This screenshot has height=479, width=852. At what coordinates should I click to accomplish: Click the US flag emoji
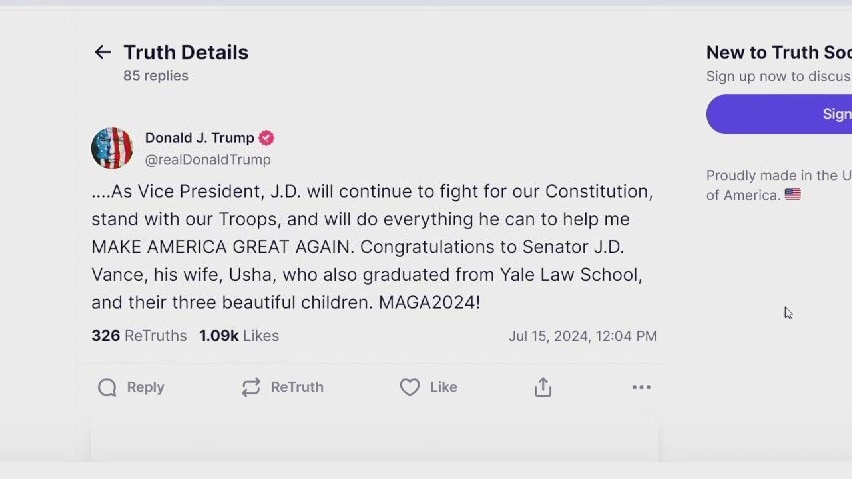tap(793, 195)
